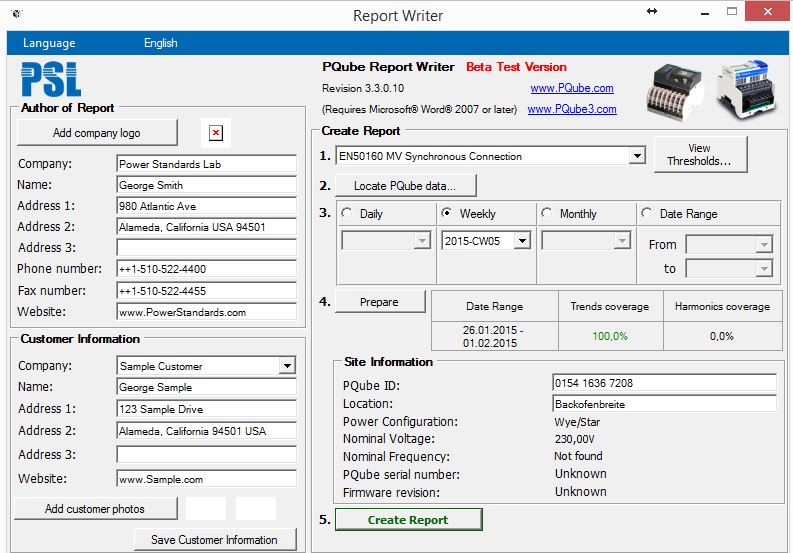Open the 2015-CW05 week dropdown
Viewport: 793px width, 553px height.
tap(522, 241)
